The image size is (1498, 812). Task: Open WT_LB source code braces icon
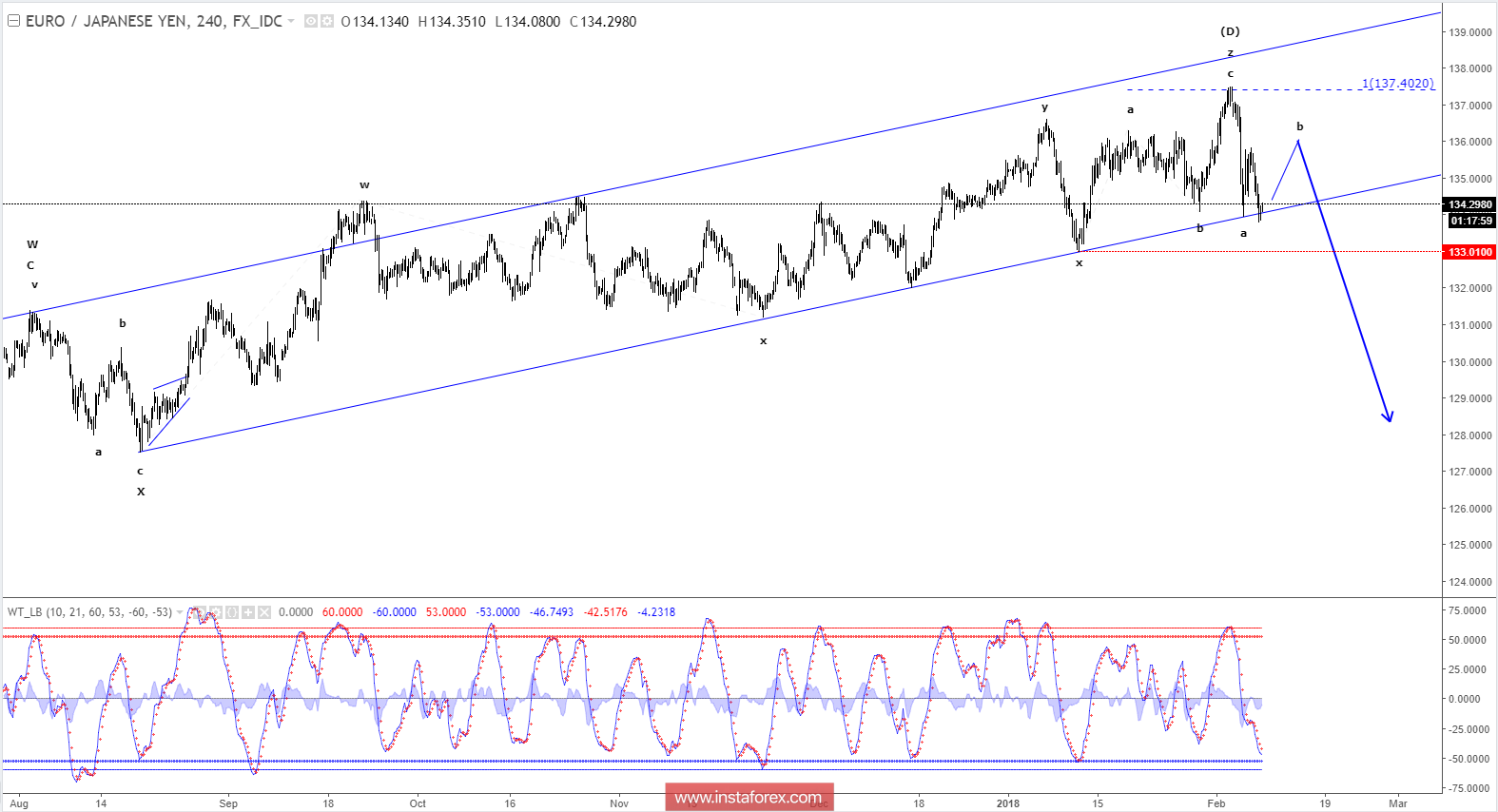(x=232, y=612)
